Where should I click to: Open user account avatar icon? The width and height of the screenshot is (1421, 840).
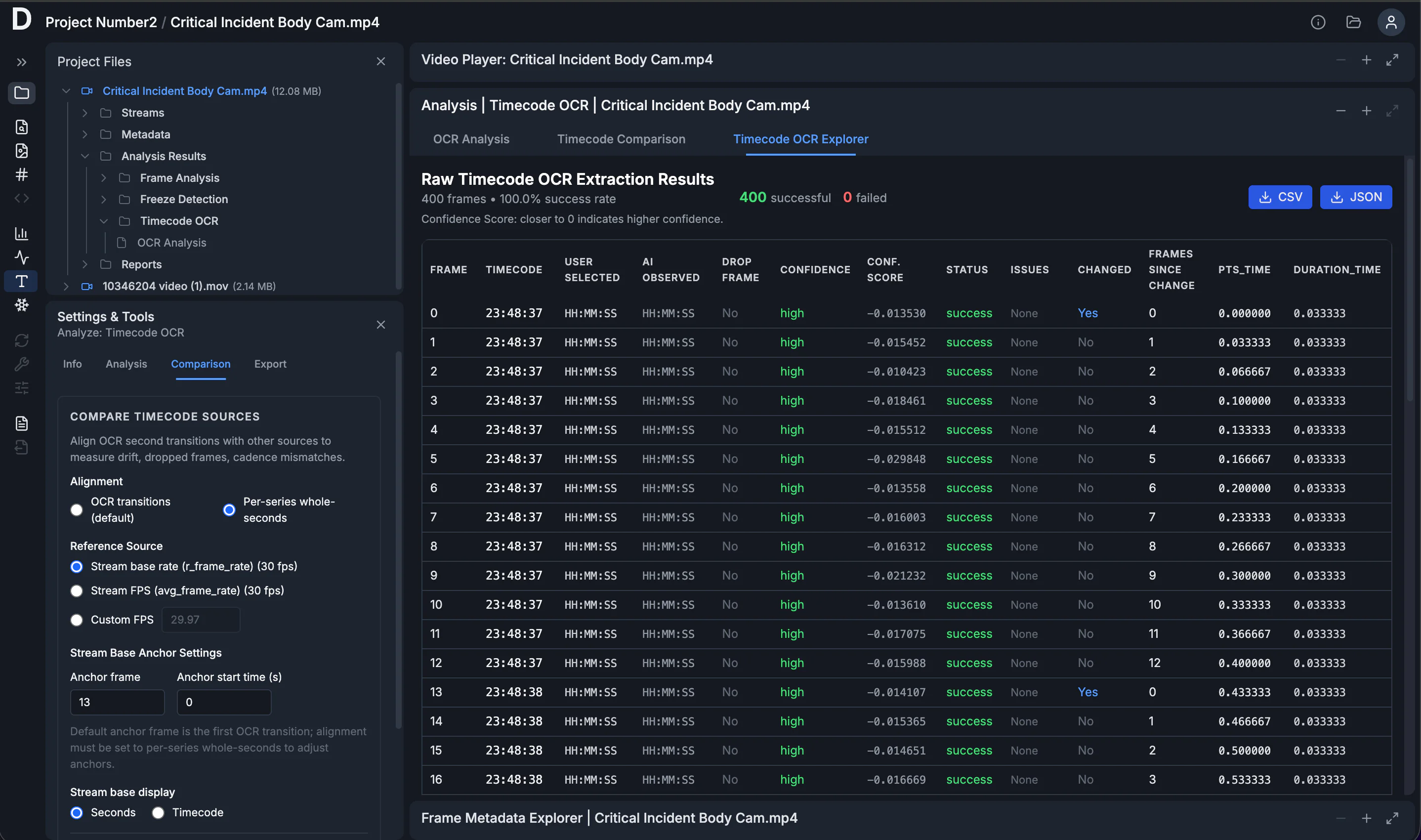[x=1390, y=22]
